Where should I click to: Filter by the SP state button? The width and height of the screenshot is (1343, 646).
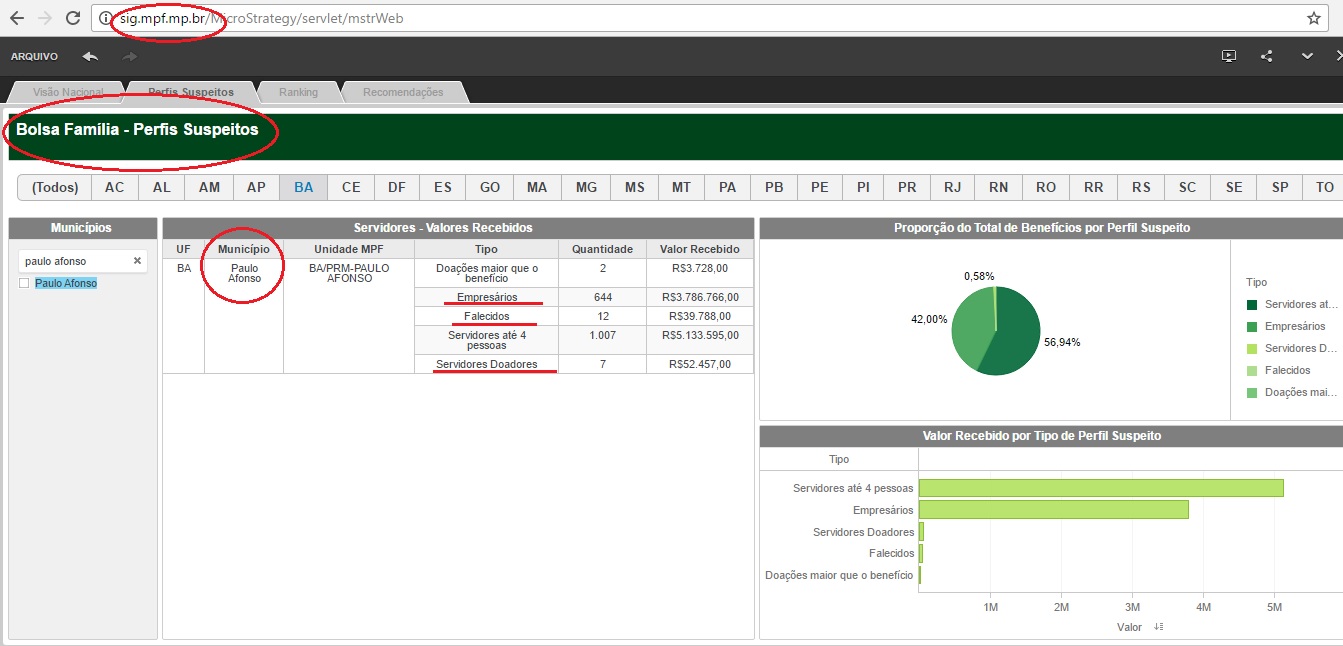pyautogui.click(x=1279, y=187)
